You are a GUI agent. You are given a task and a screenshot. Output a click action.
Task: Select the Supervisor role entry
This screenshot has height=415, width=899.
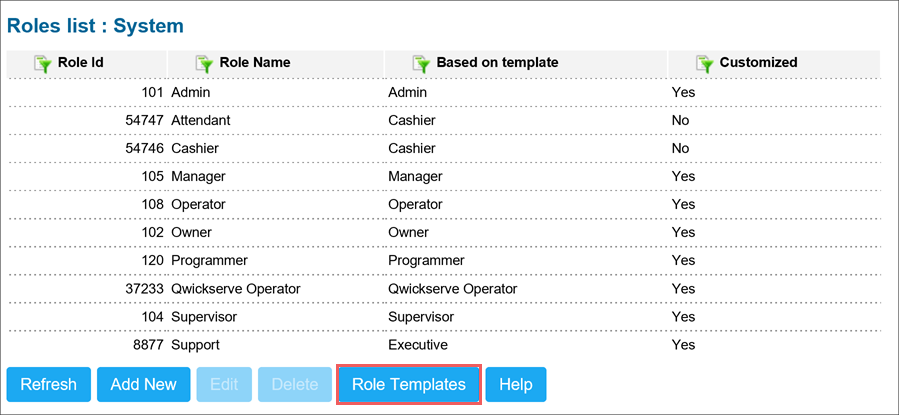coord(443,317)
